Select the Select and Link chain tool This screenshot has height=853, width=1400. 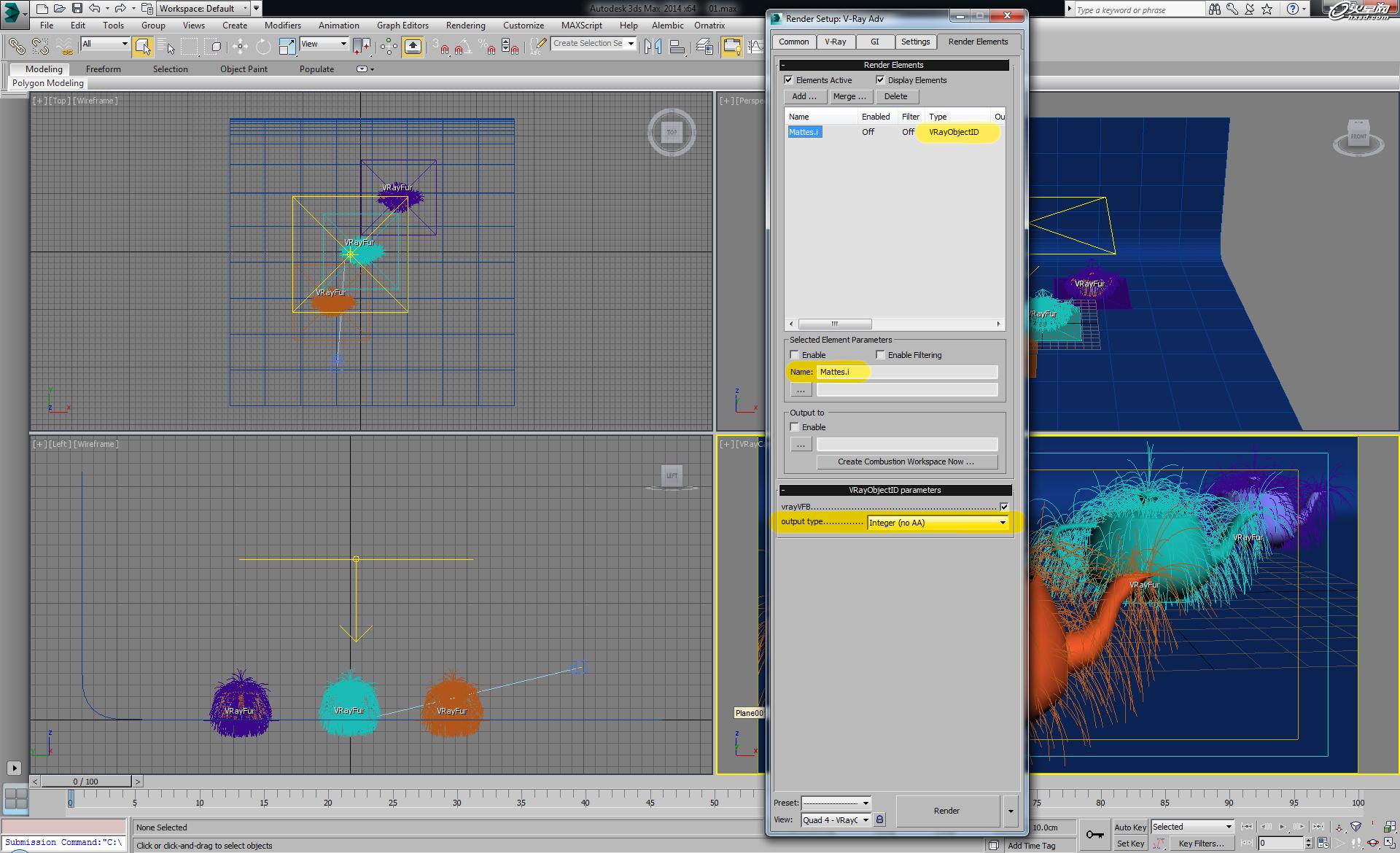16,47
